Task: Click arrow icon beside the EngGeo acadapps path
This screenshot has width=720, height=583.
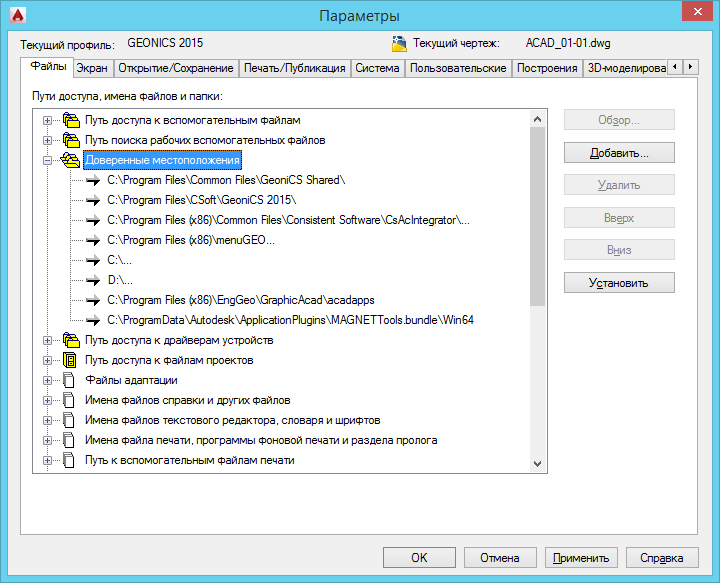Action: coord(93,300)
